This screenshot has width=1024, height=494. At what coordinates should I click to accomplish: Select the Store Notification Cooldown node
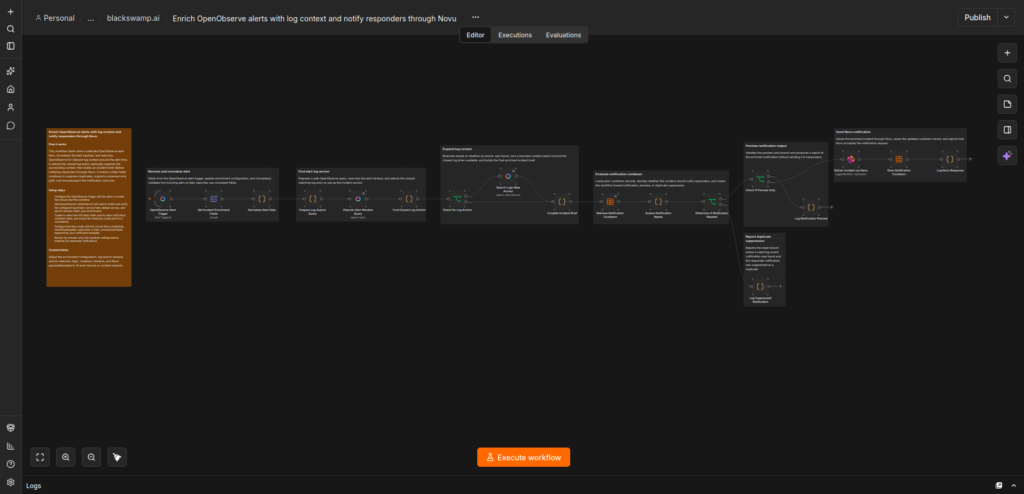tap(899, 159)
